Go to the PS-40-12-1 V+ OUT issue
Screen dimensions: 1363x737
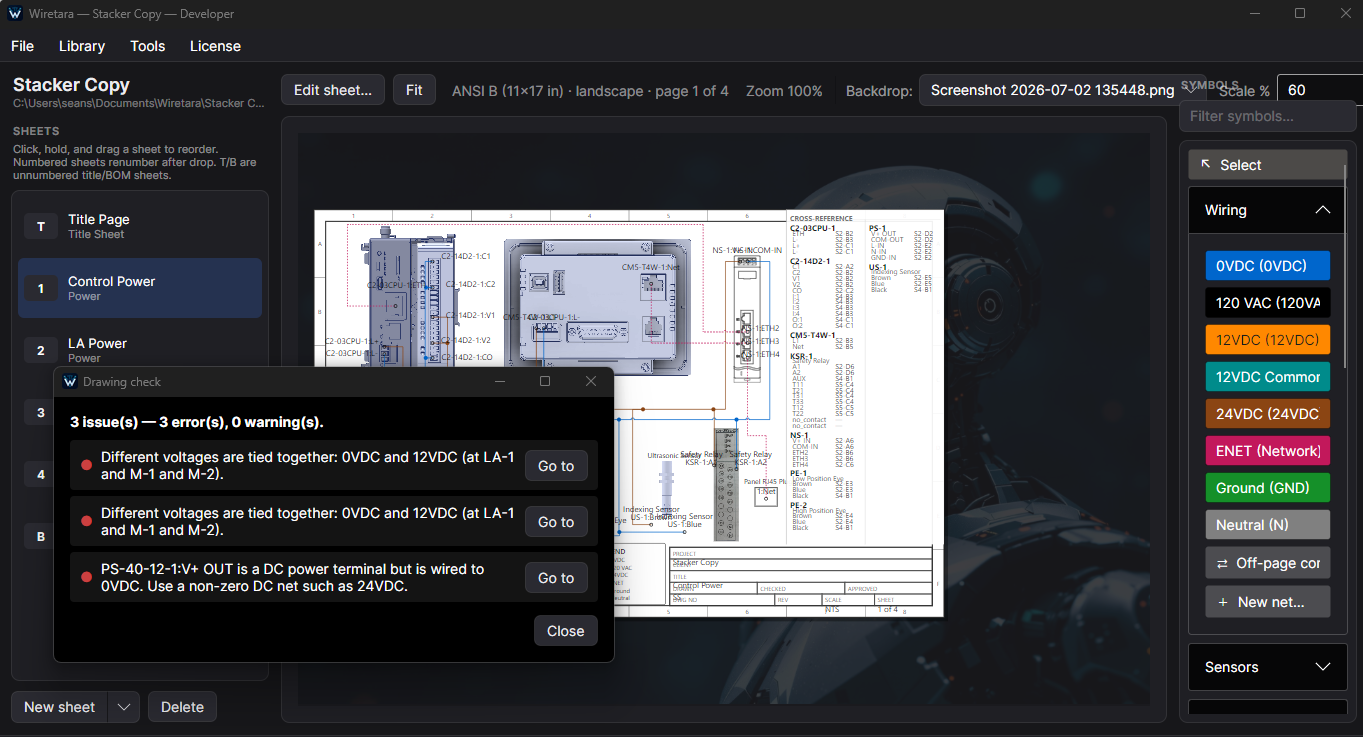(x=556, y=578)
